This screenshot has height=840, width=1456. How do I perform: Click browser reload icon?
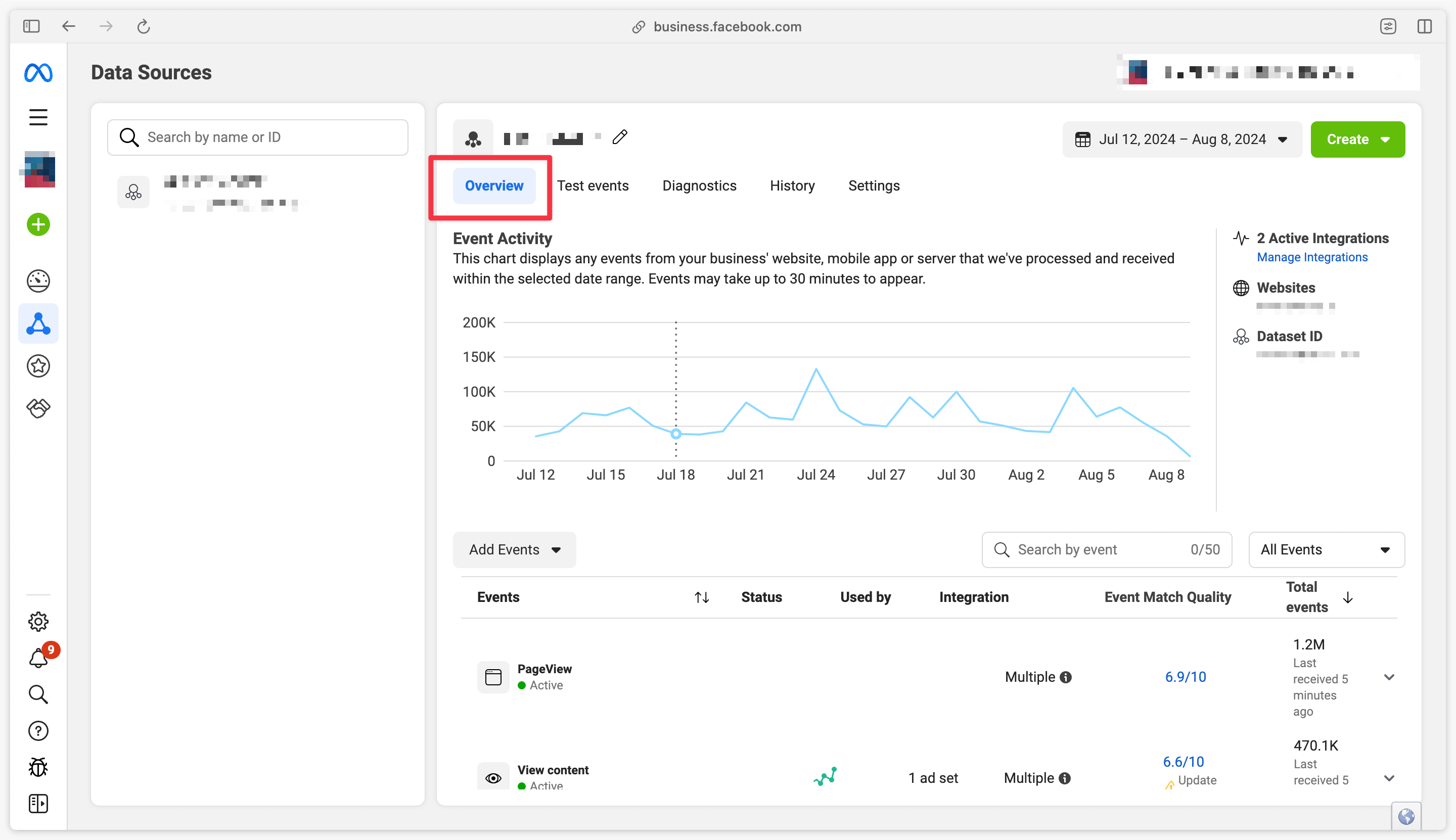pos(143,27)
